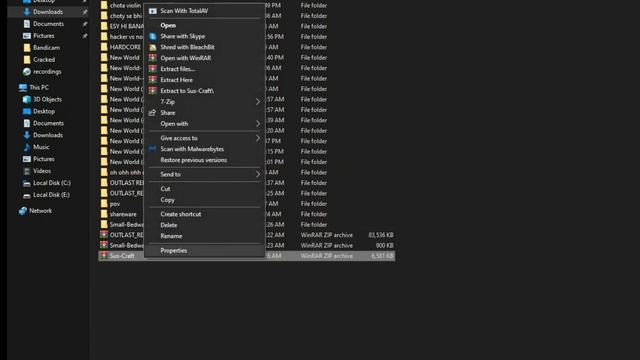Image resolution: width=640 pixels, height=360 pixels.
Task: Select Documents under This PC
Action: 48,123
